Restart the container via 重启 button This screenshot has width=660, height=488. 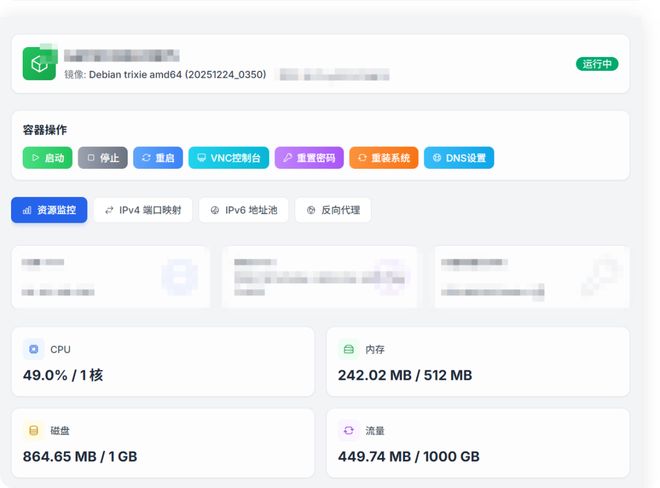[158, 158]
